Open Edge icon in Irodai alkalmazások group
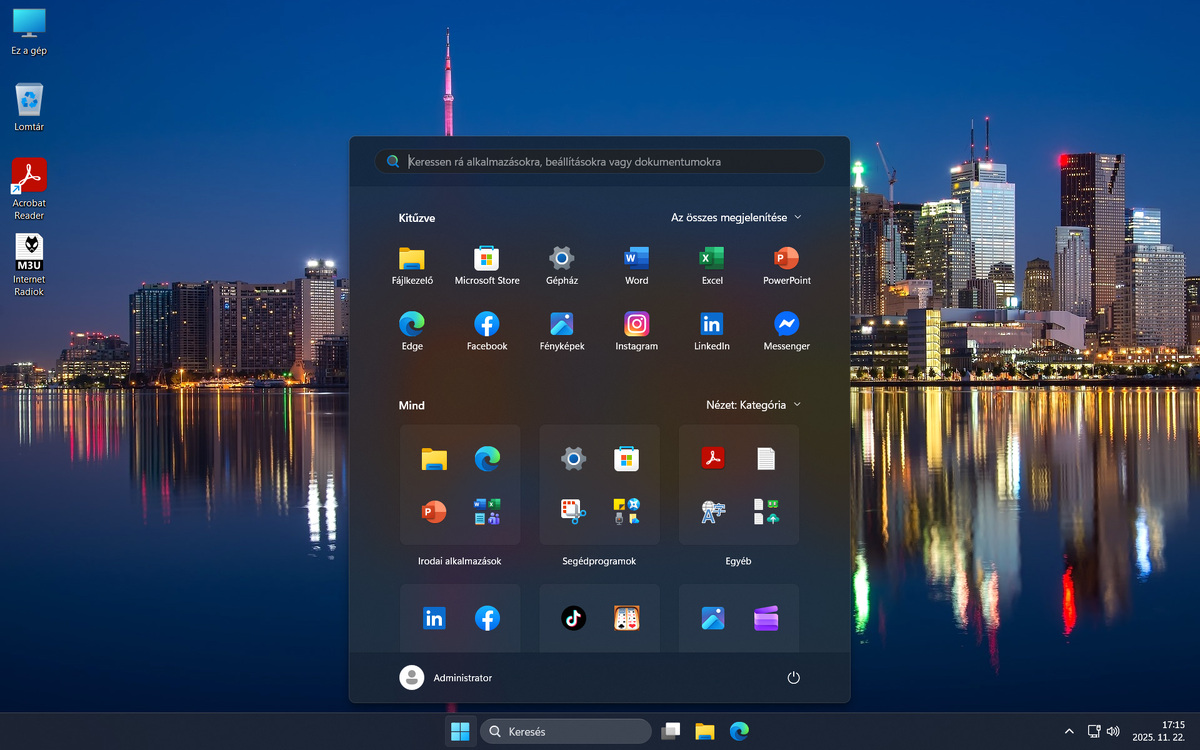 coord(487,459)
